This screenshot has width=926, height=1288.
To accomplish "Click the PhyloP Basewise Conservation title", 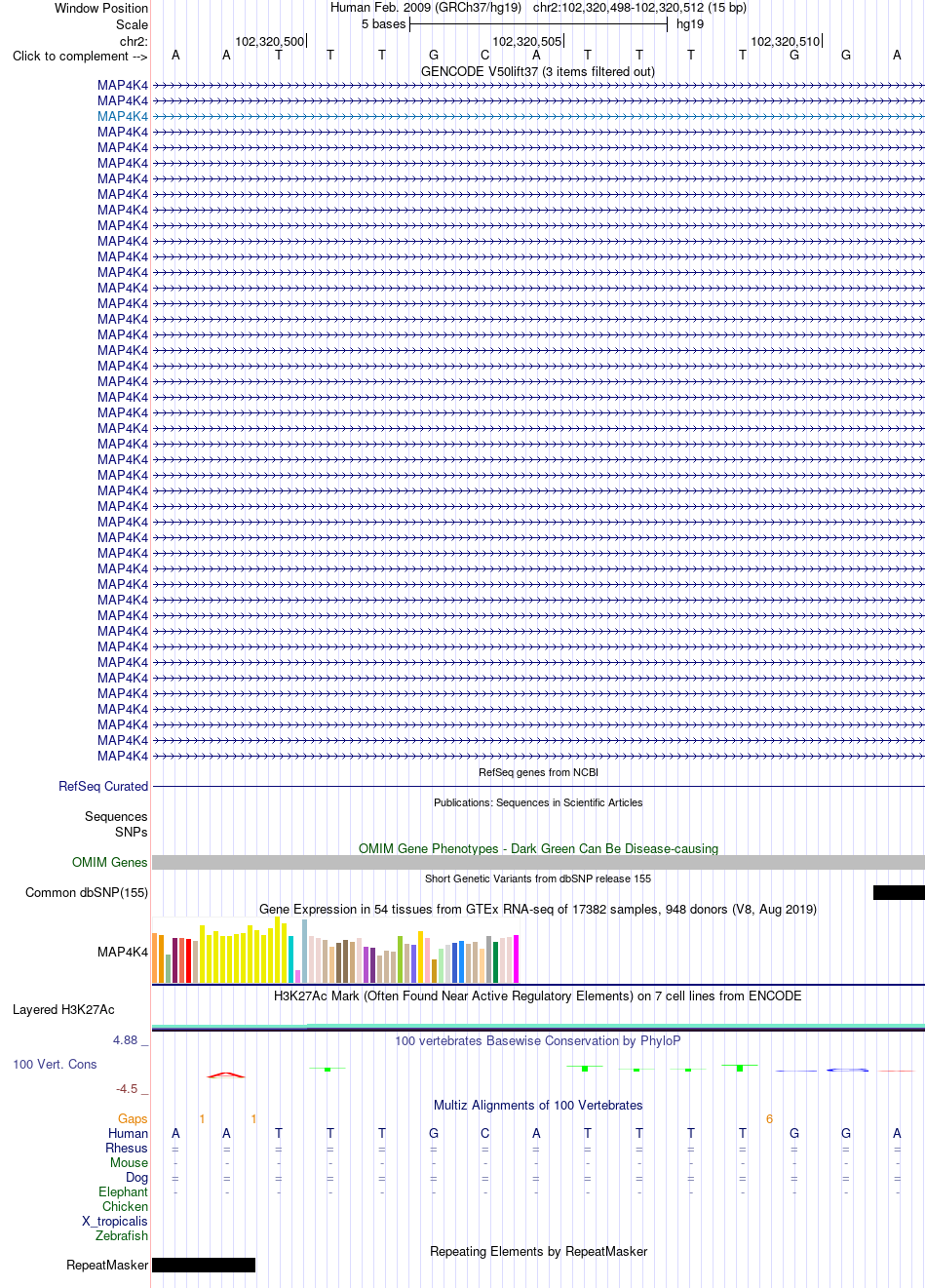I will (538, 1040).
